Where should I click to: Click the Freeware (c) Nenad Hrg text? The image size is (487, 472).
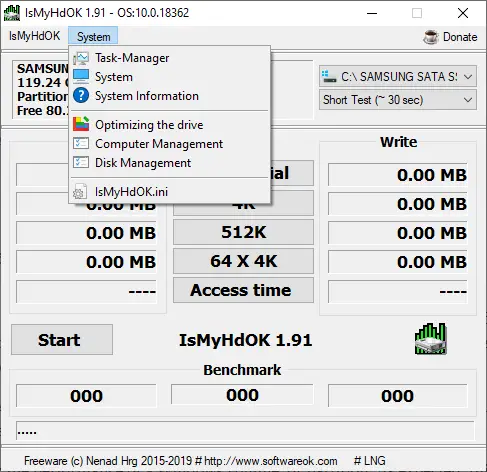point(108,461)
